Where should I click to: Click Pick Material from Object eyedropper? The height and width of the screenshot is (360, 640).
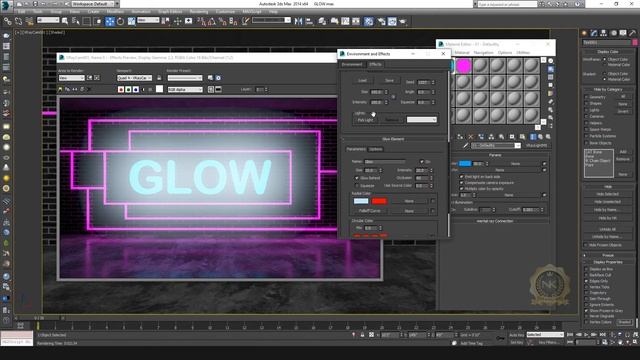(465, 146)
